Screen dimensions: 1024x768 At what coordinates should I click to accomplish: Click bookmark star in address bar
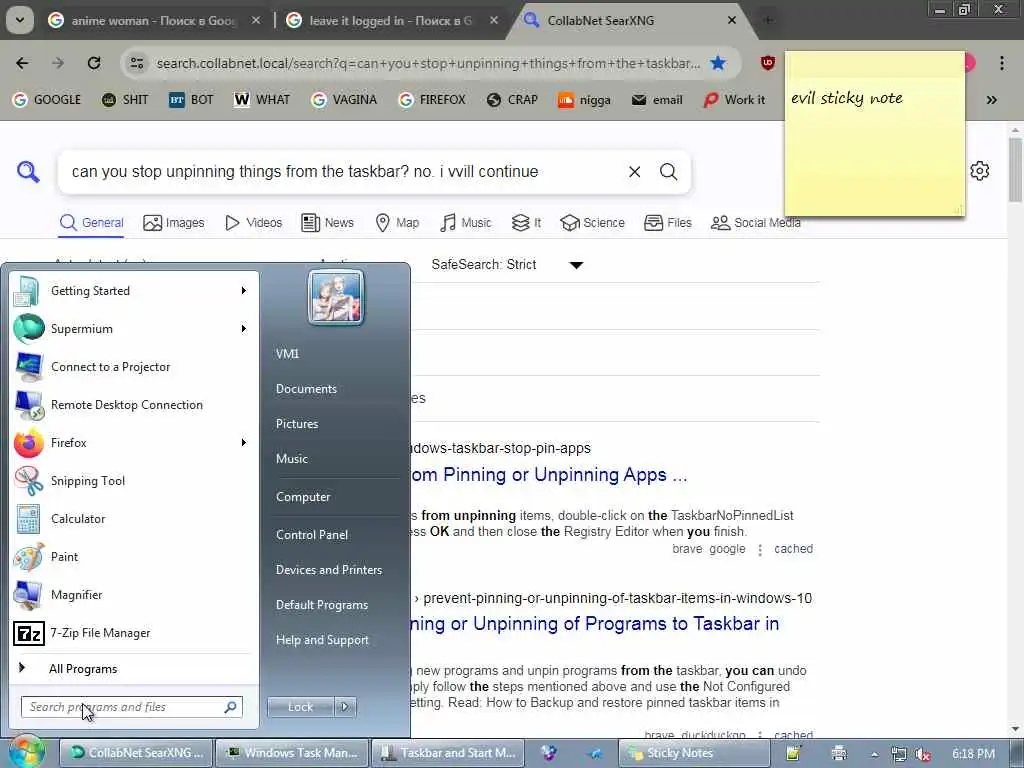[x=718, y=63]
